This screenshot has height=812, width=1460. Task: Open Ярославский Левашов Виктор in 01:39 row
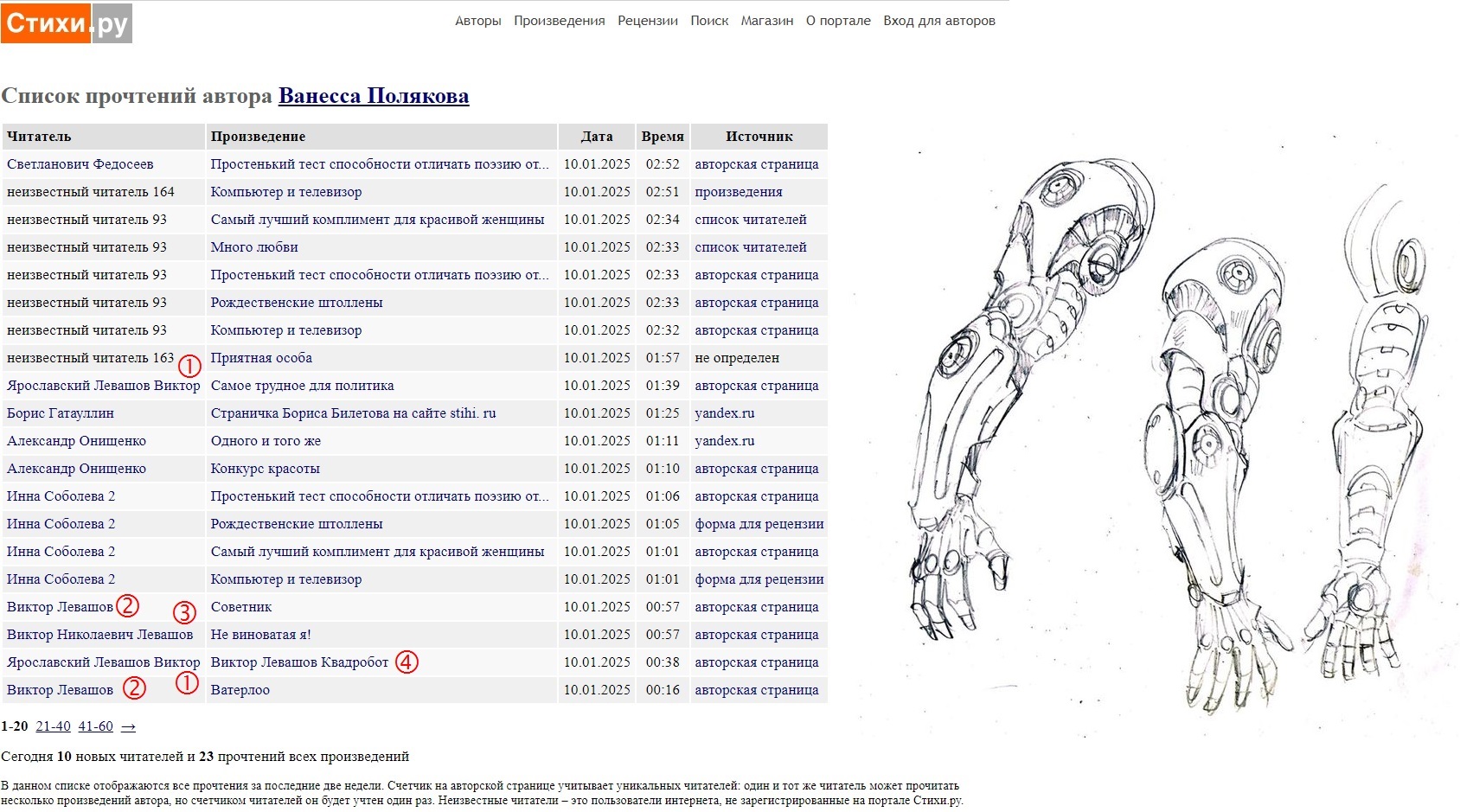coord(104,386)
